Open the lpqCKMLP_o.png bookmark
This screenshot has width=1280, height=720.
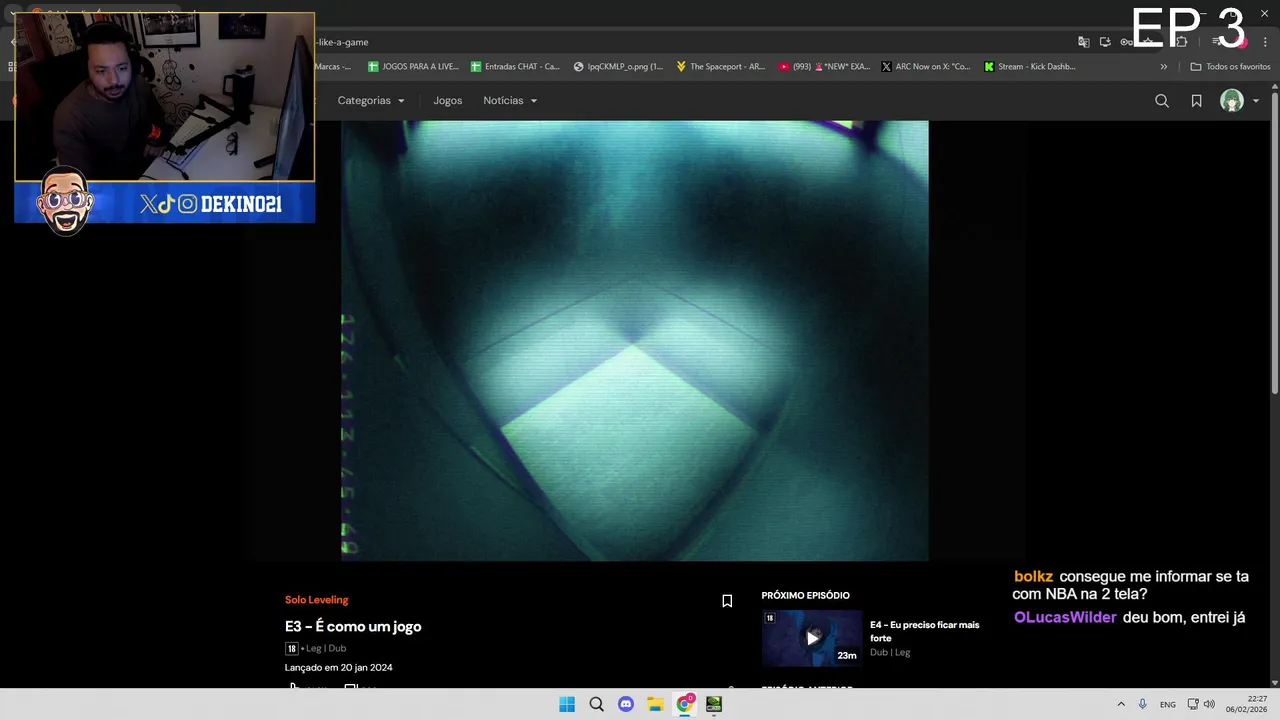(x=618, y=67)
